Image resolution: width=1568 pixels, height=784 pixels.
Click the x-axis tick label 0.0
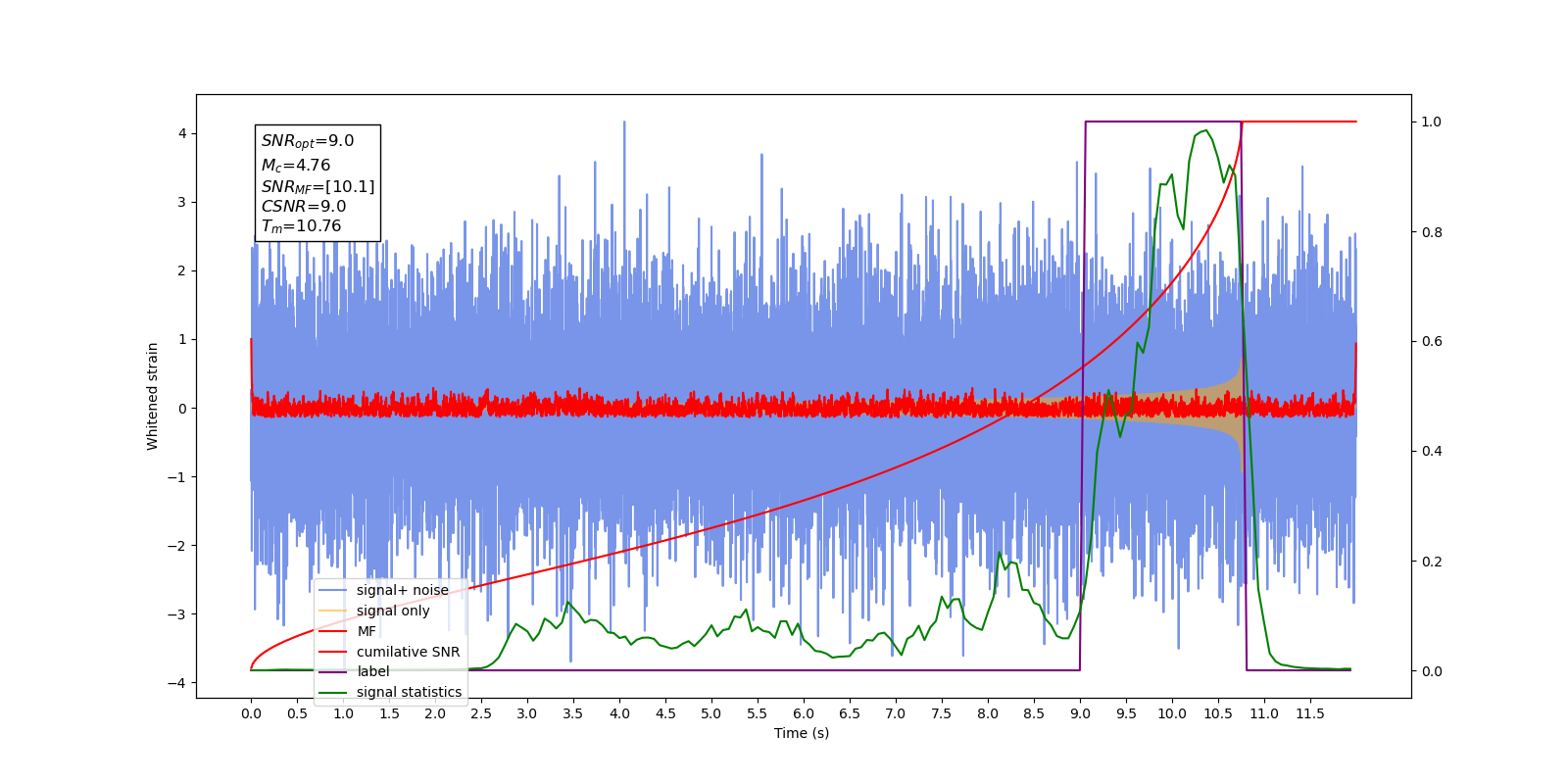coord(251,713)
